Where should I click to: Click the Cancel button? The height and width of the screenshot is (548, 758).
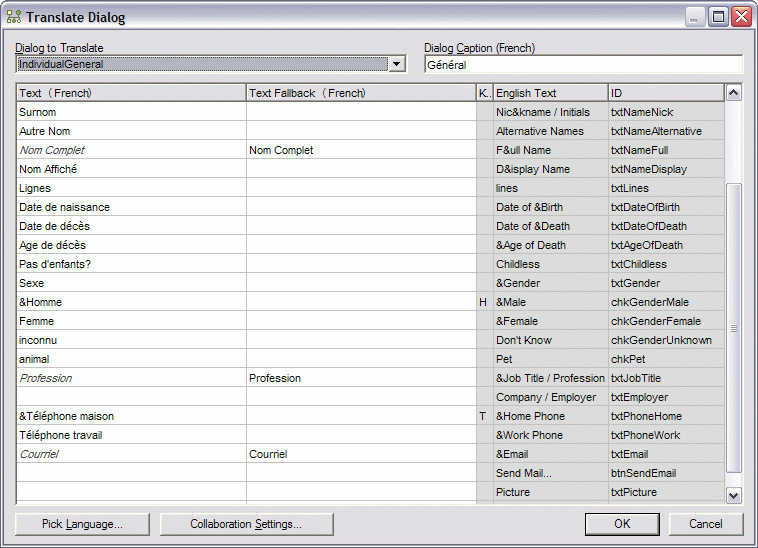(x=706, y=524)
